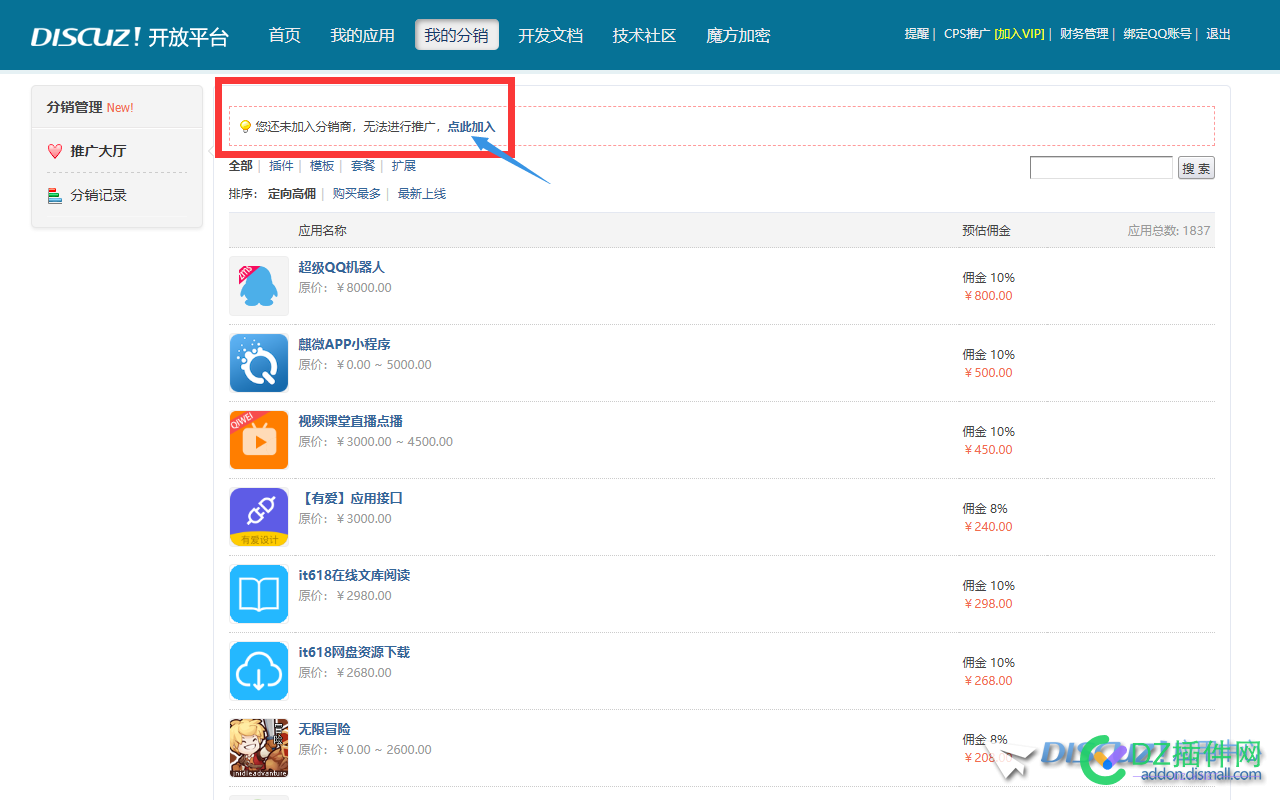Open the 【有爱】应用接口 app icon

tap(259, 517)
